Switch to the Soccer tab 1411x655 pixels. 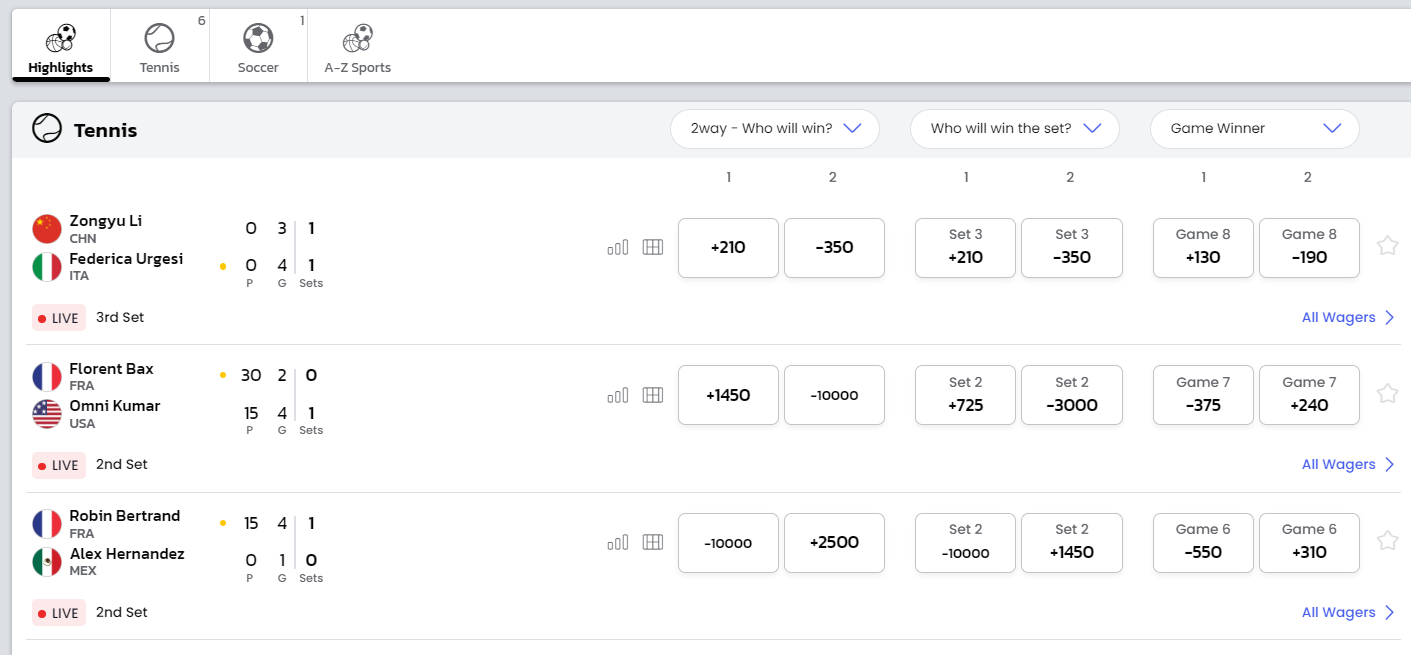258,47
